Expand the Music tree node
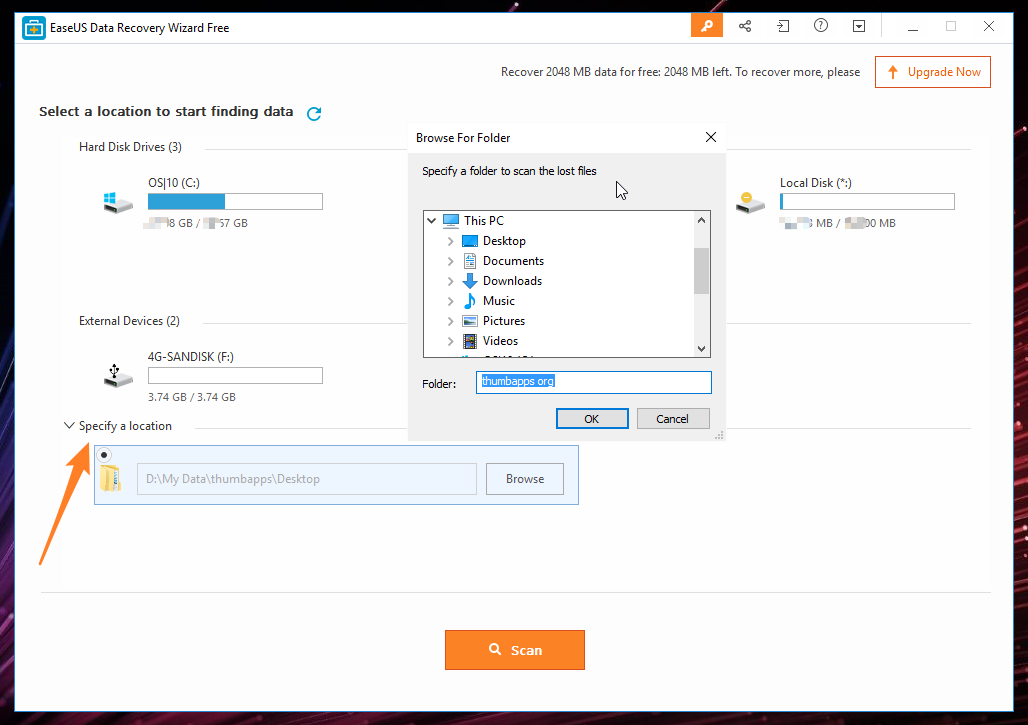This screenshot has height=725, width=1028. [x=450, y=301]
